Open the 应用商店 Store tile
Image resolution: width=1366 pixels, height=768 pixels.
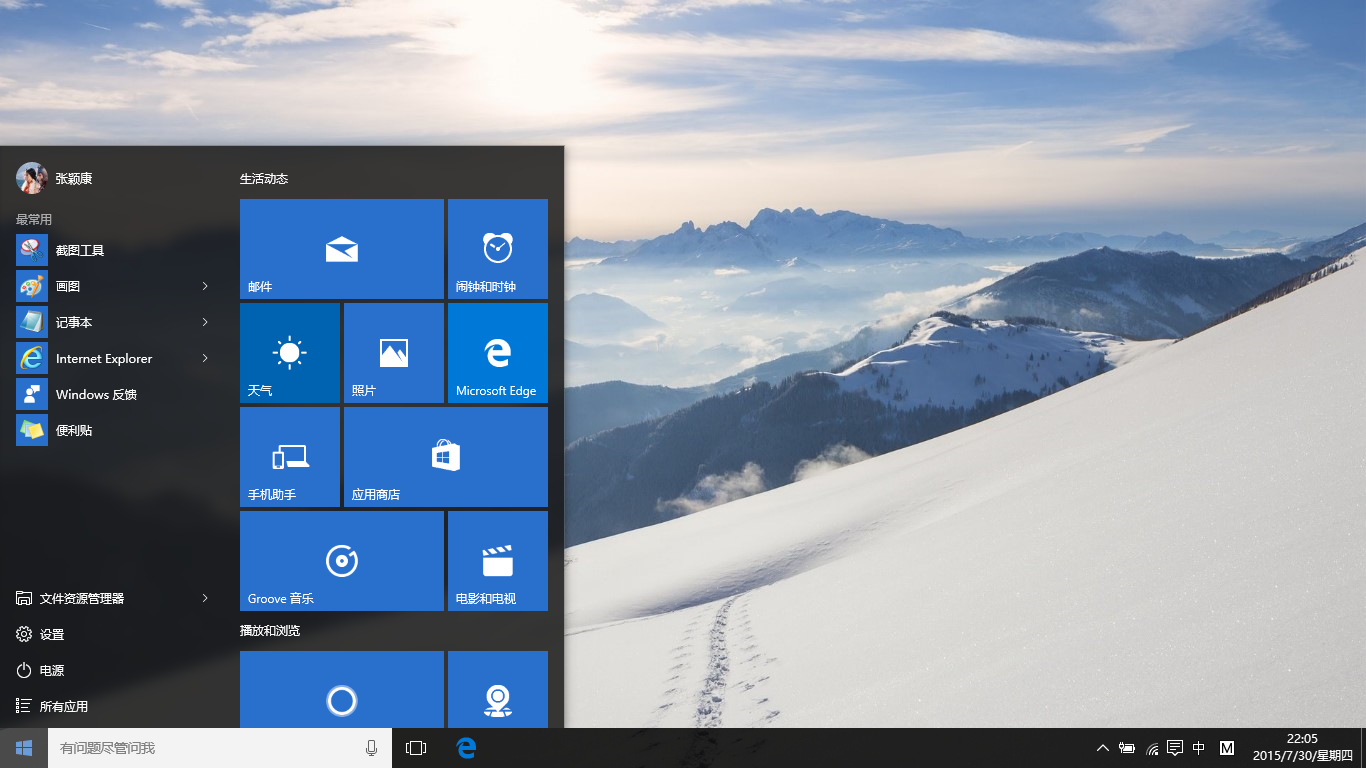point(446,457)
